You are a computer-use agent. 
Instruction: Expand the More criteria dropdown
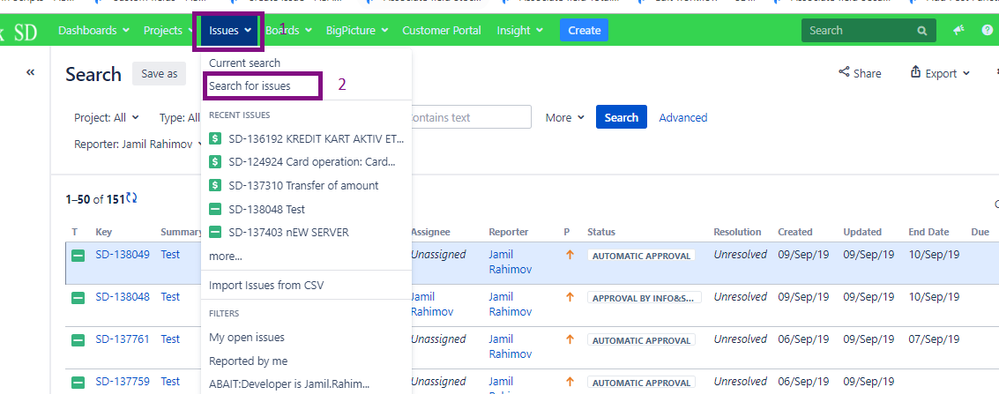tap(564, 117)
